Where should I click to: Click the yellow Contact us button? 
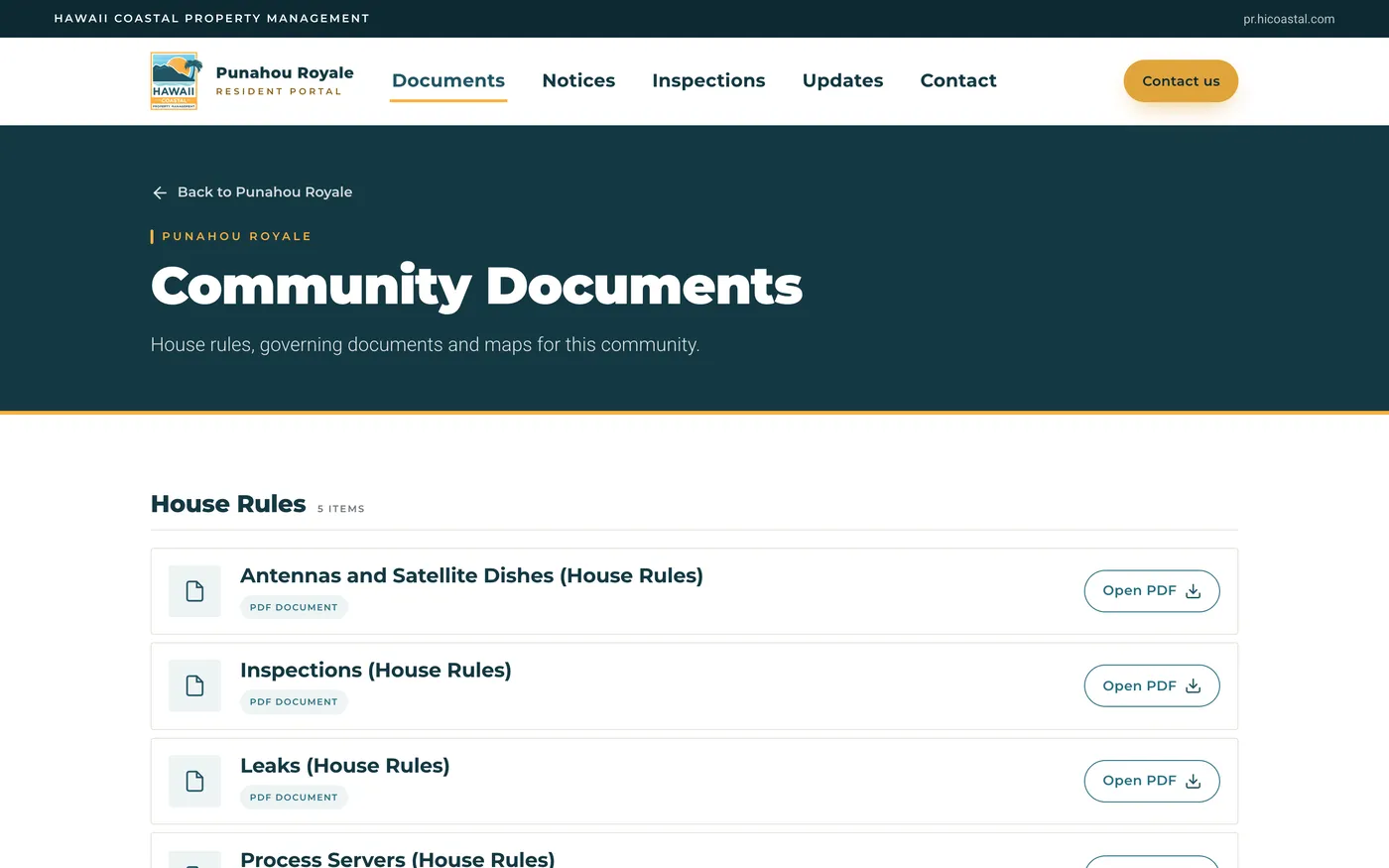1181,81
